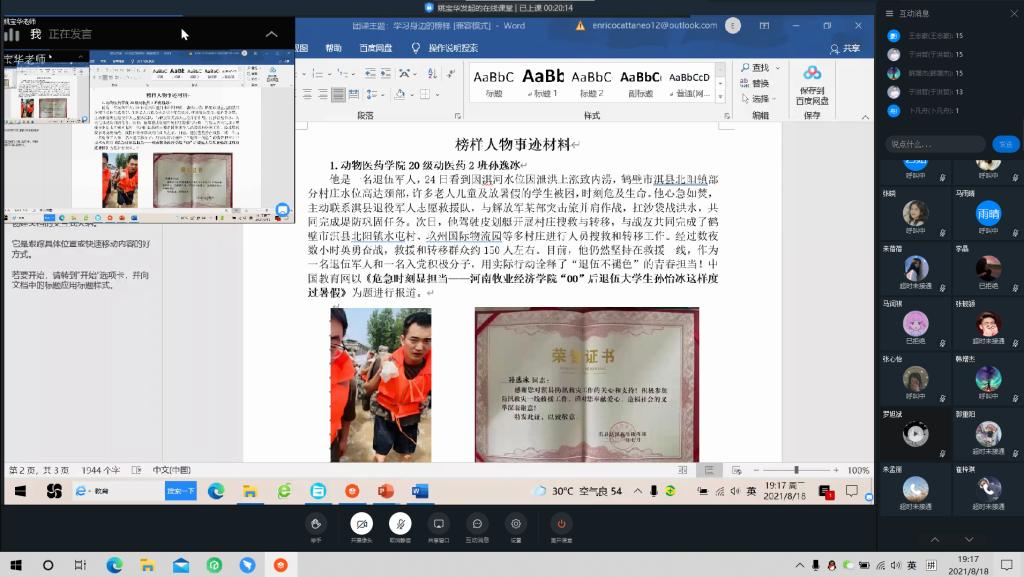Click the Replace (替换) button in ribbon
Image resolution: width=1024 pixels, height=577 pixels.
(755, 83)
